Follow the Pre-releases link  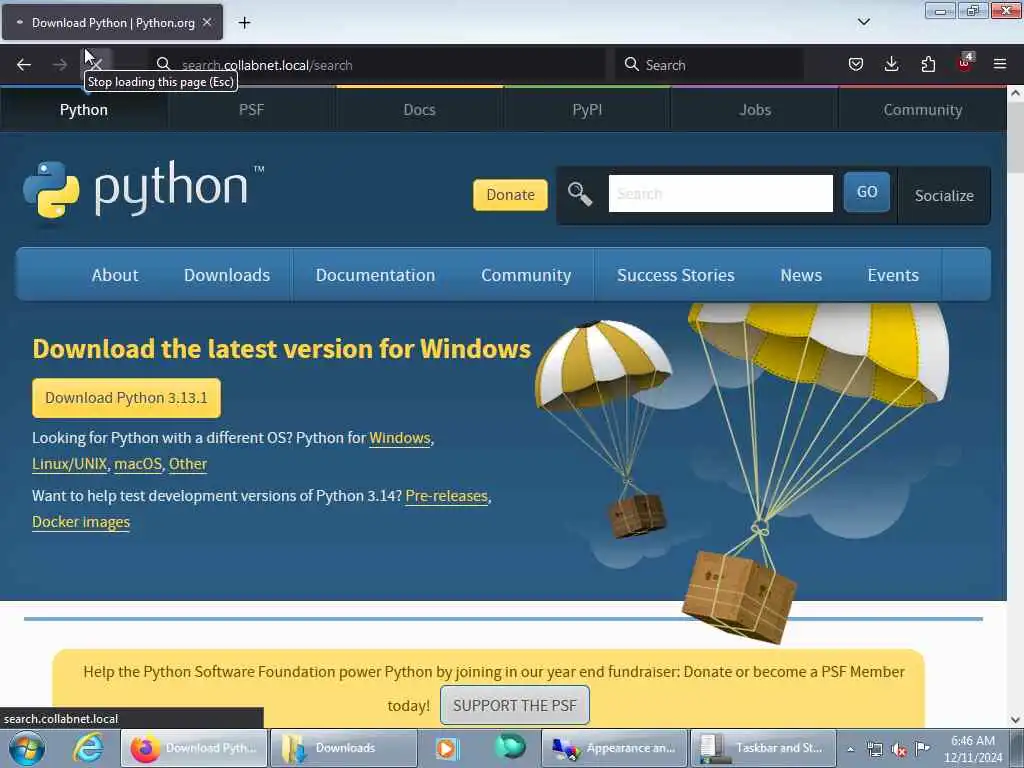pos(447,496)
